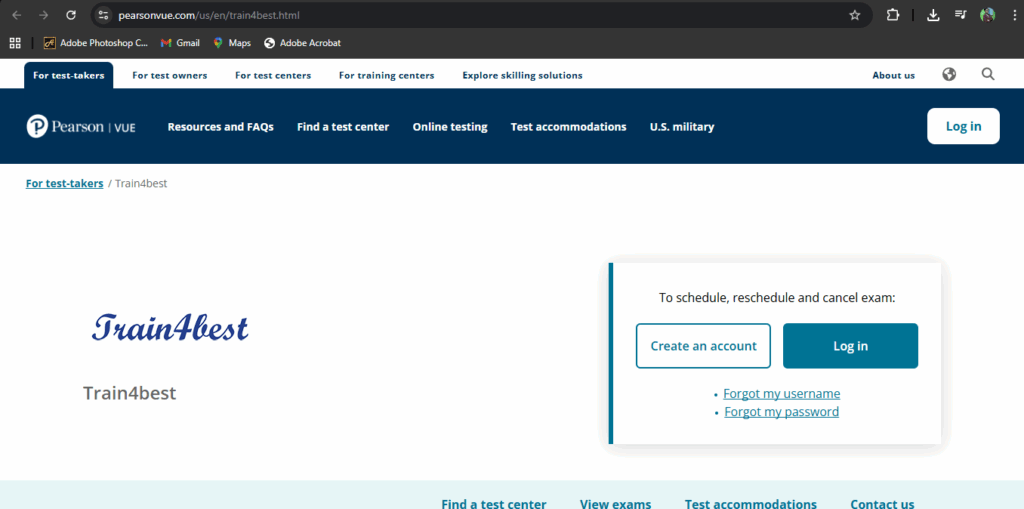Viewport: 1024px width, 509px height.
Task: Switch to For test owners tab
Action: click(170, 75)
